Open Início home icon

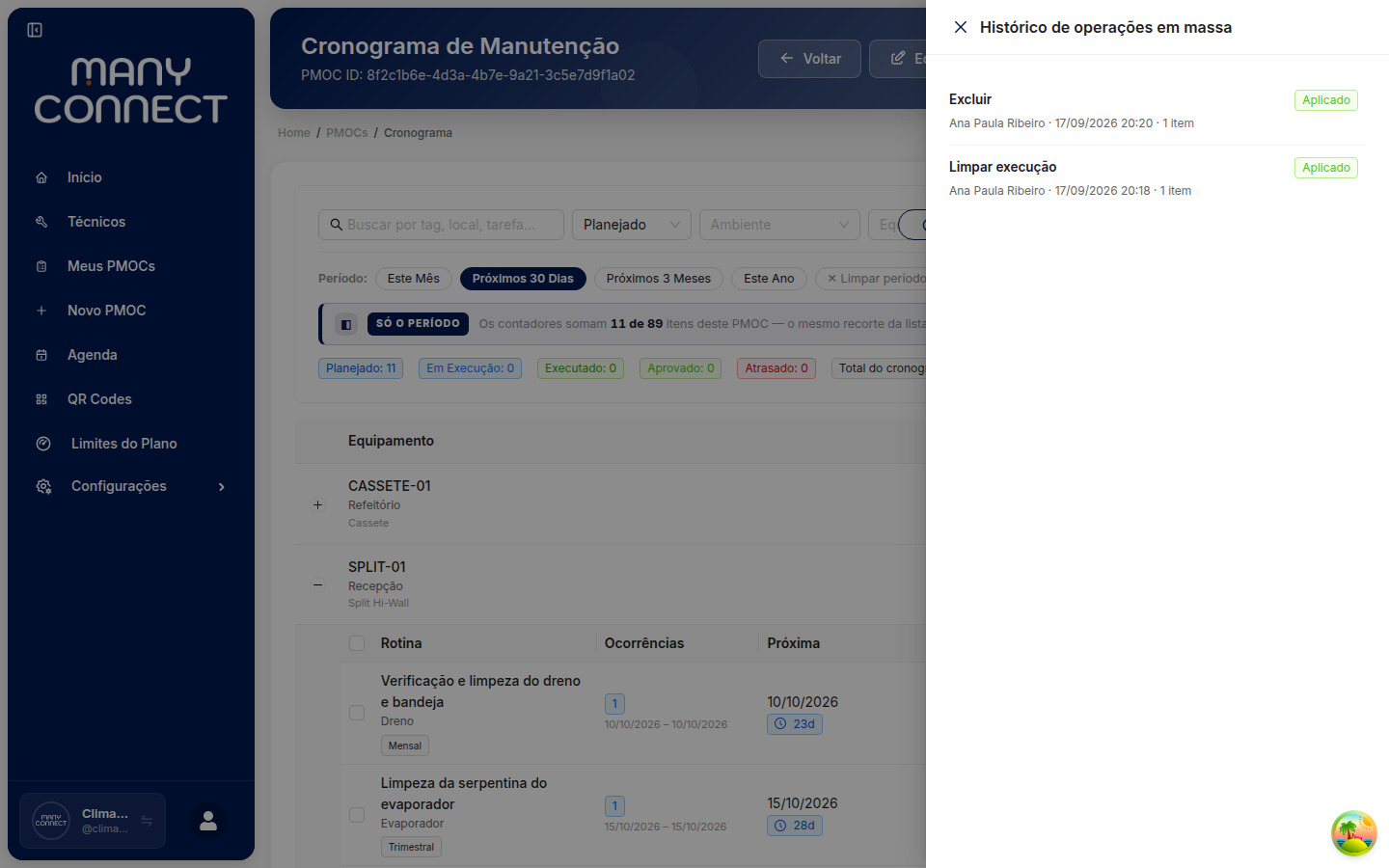coord(41,177)
